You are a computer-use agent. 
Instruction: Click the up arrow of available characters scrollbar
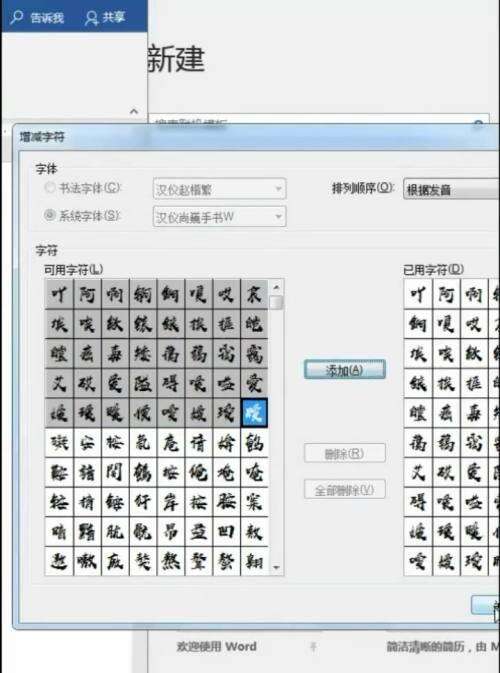tap(276, 287)
